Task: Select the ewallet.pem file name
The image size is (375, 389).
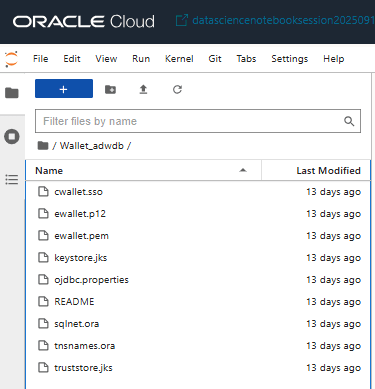Action: click(x=82, y=236)
